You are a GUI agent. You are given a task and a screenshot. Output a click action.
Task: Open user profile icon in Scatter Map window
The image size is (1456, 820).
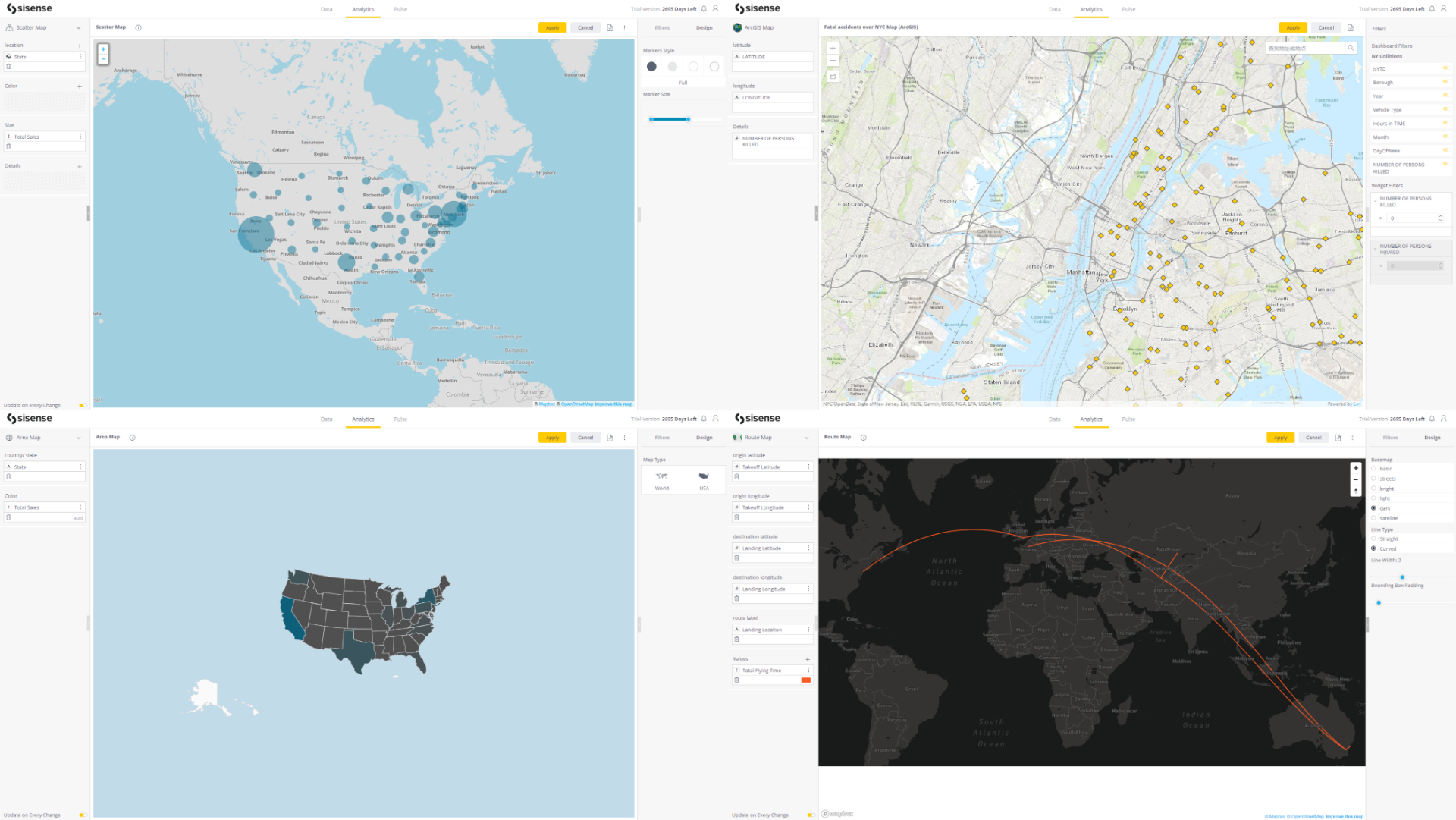(x=715, y=9)
